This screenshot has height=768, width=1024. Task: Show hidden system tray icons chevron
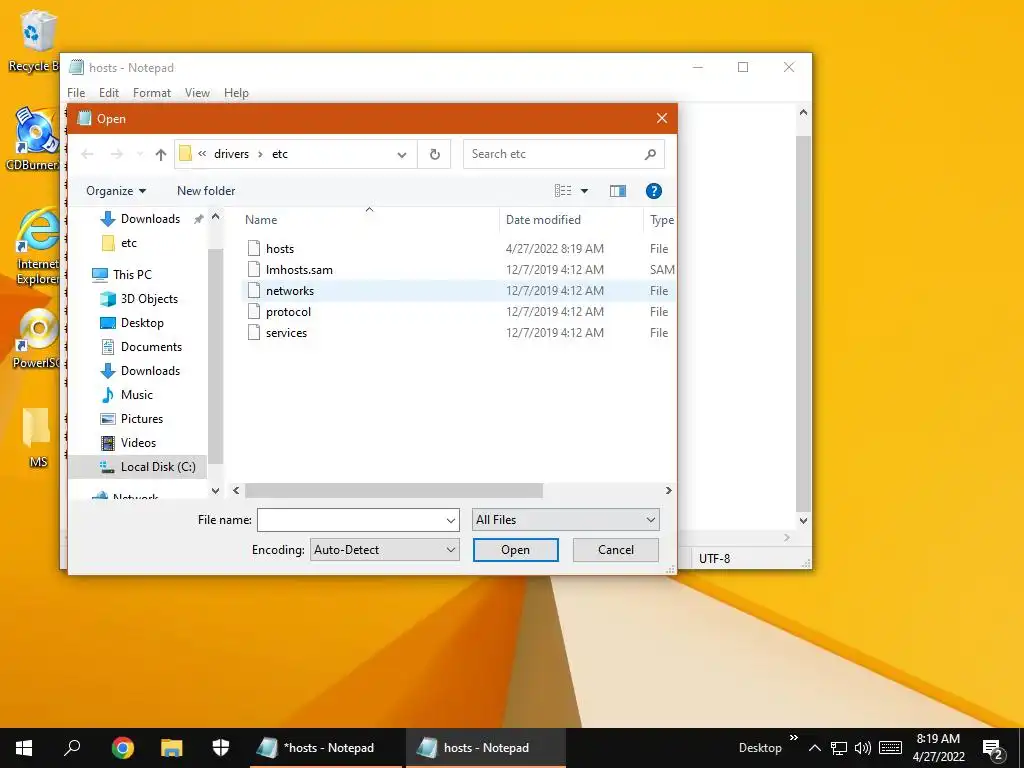point(814,748)
